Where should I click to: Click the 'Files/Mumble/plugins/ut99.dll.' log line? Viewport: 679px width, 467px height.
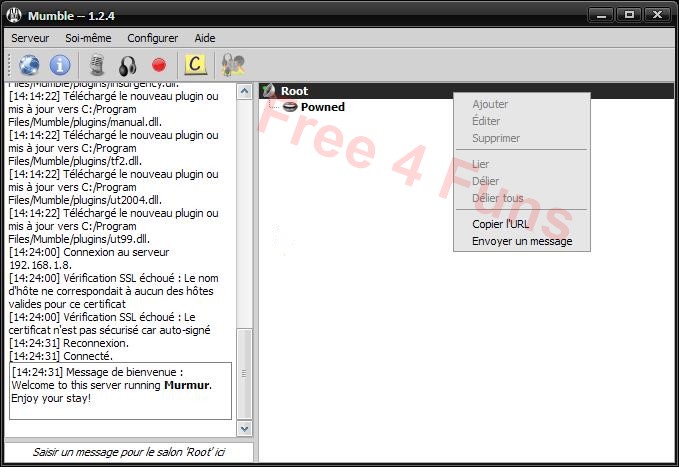click(79, 239)
